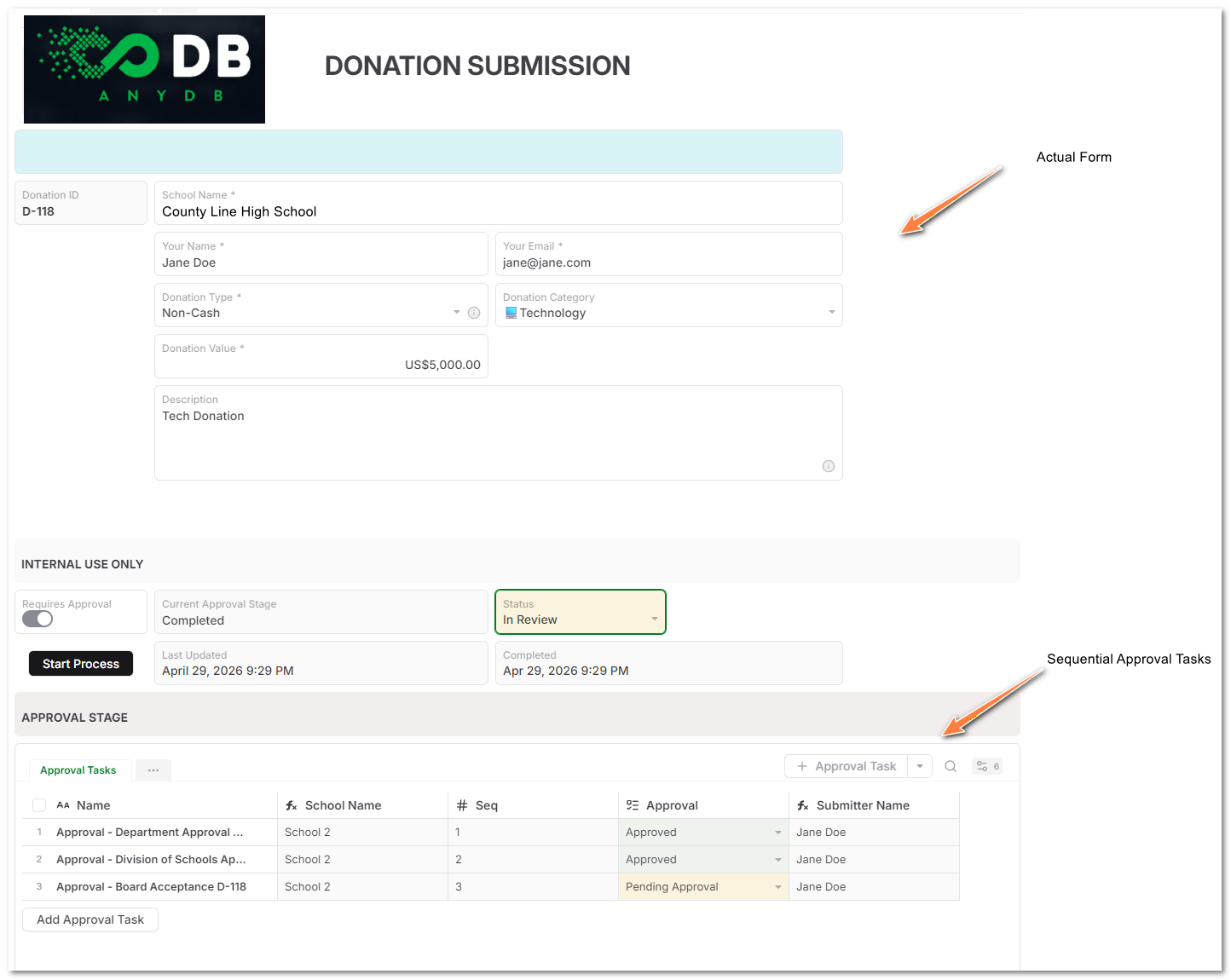
Task: Click Seq cell with value 3
Action: [x=534, y=887]
